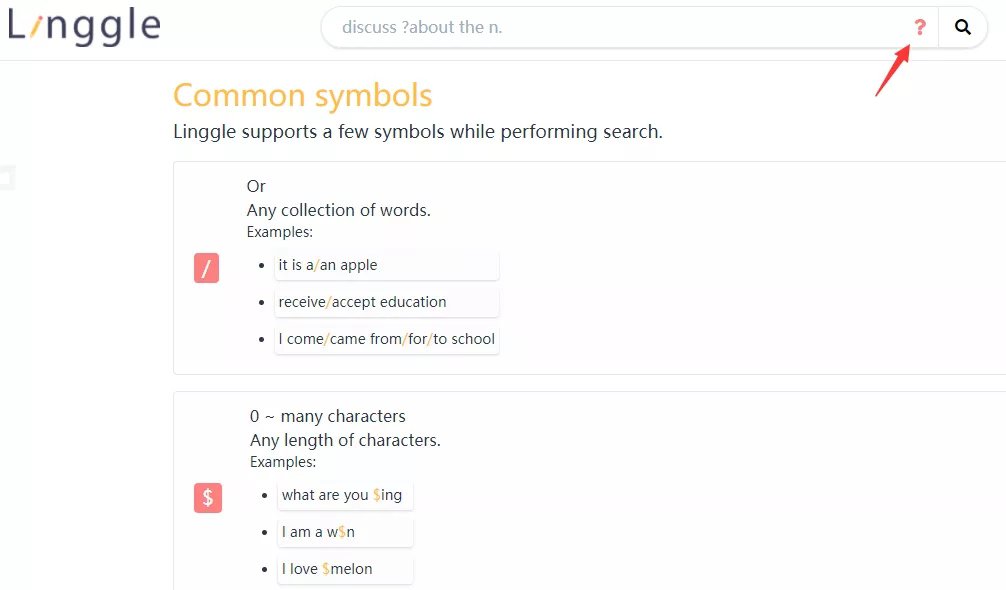
Task: Choose example 'I come/came from/for/to school'
Action: point(387,339)
